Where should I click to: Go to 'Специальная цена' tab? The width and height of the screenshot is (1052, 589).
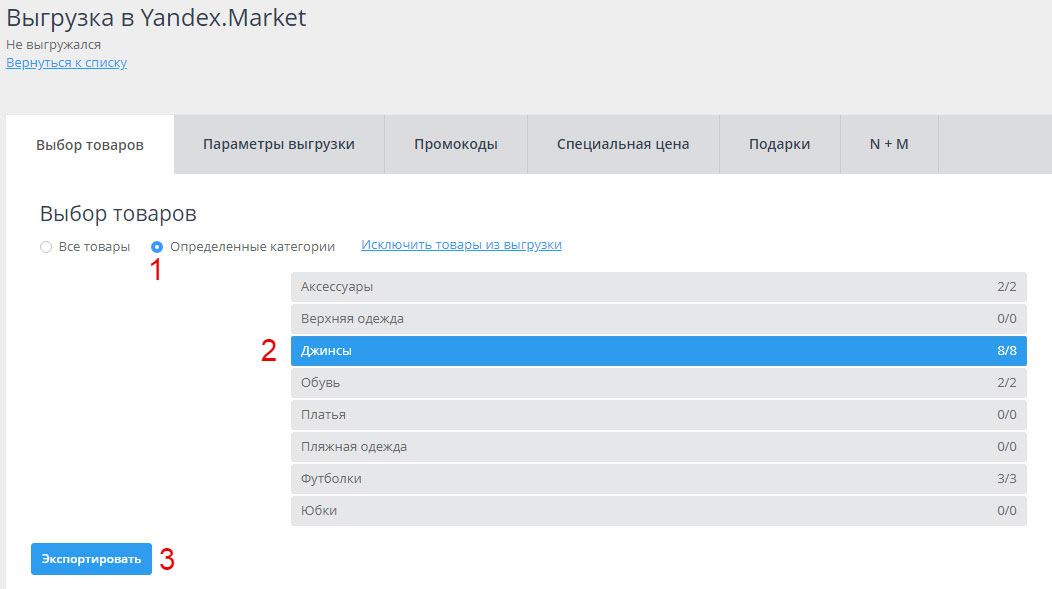coord(623,144)
